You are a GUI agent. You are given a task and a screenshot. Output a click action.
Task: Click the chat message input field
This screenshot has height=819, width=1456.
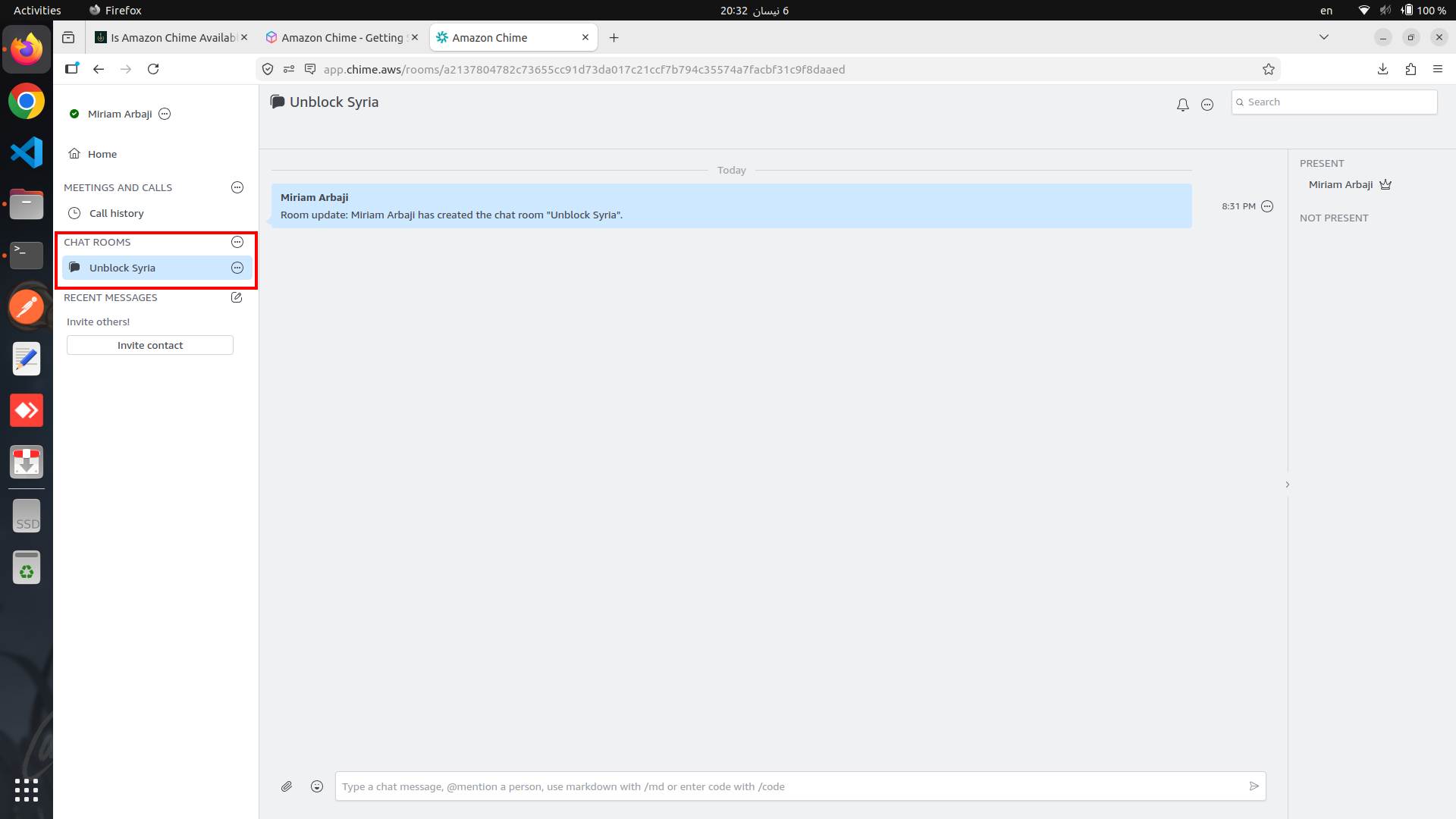[789, 786]
